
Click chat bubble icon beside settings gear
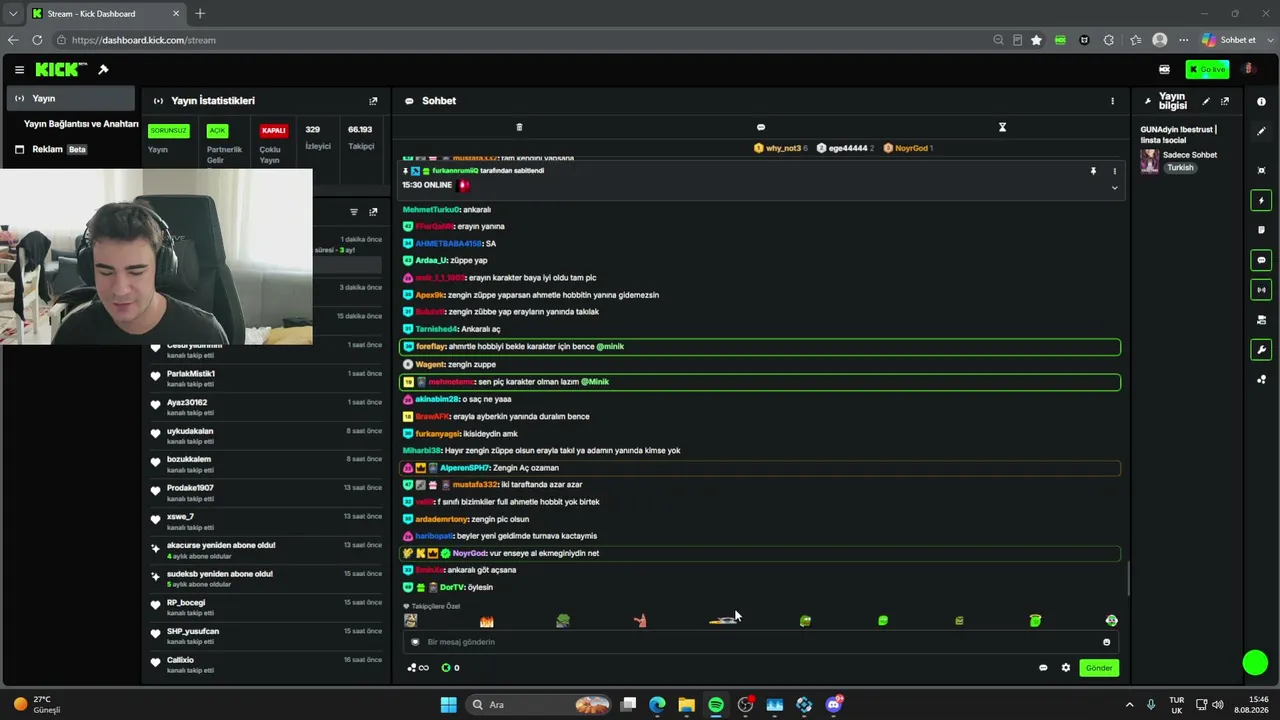1043,668
